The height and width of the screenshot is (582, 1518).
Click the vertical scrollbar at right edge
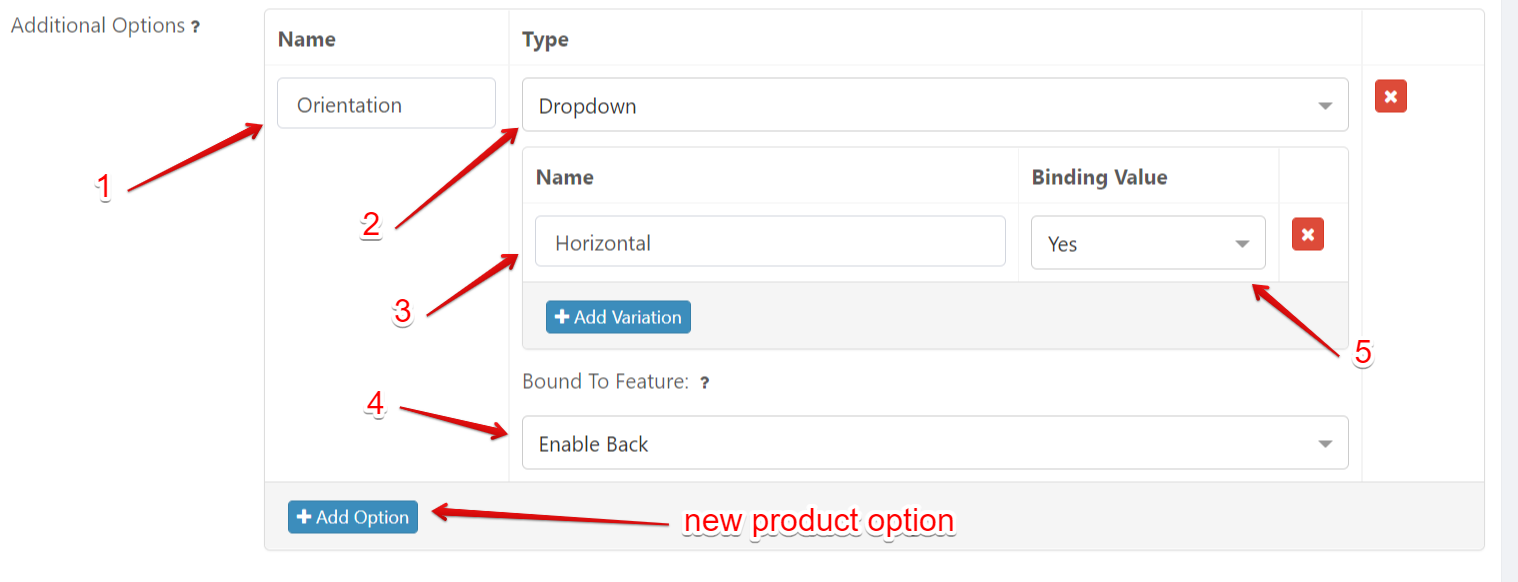[1509, 290]
